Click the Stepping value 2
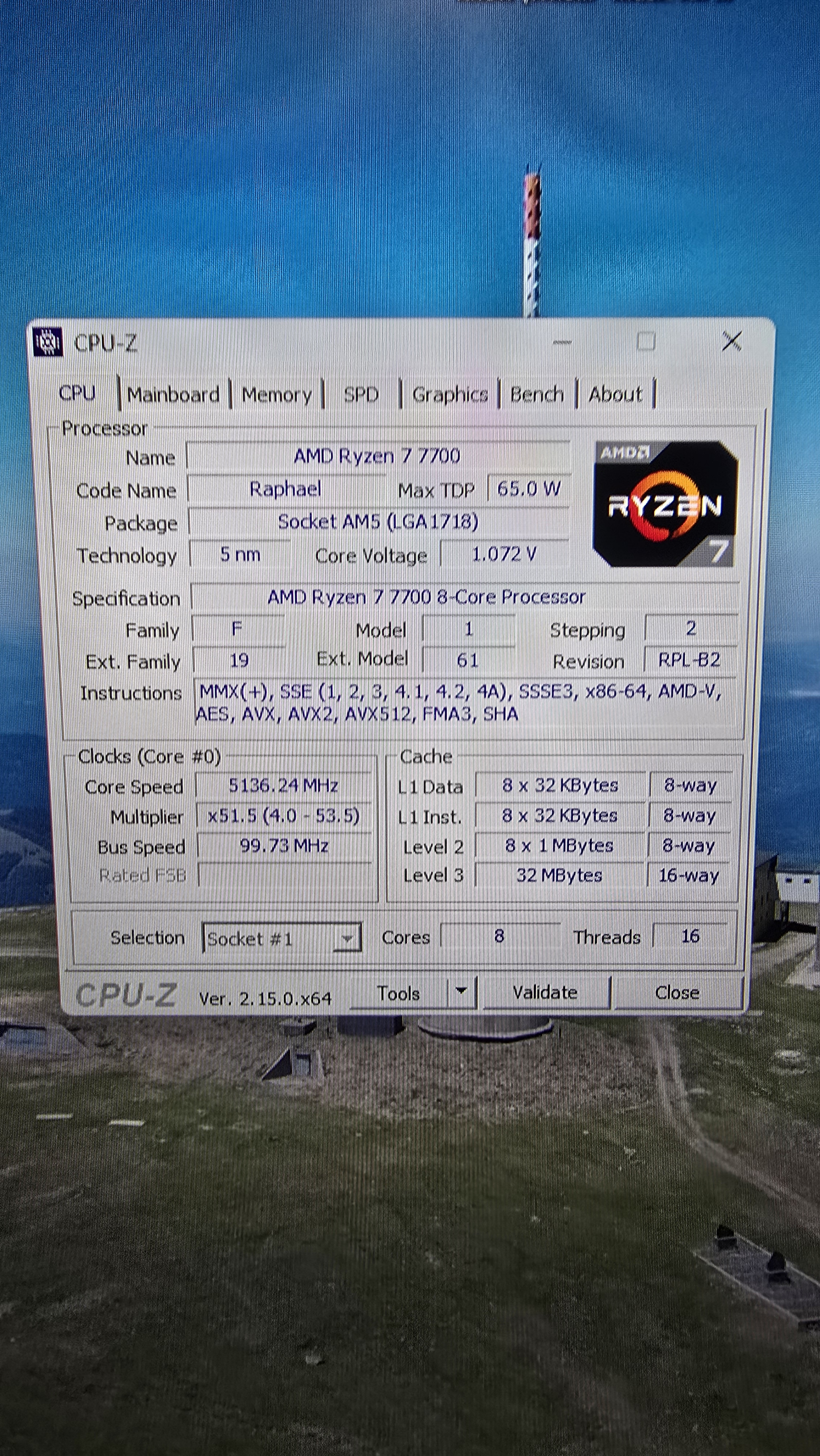The image size is (820, 1456). [691, 628]
